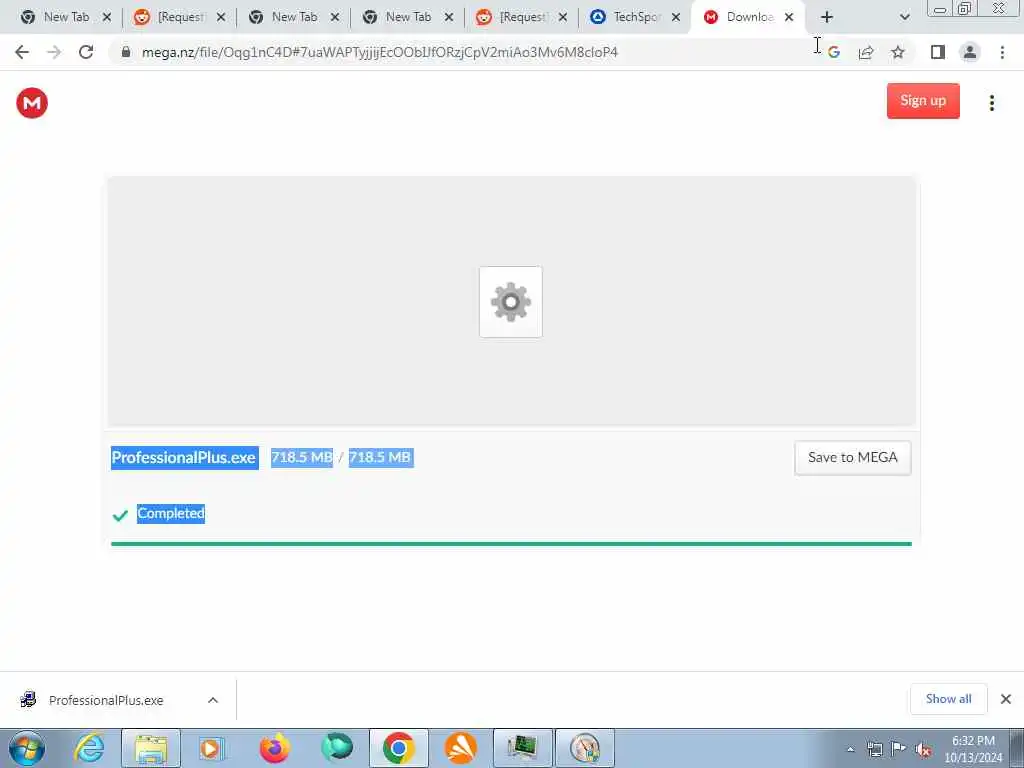
Task: Open the Chrome profile avatar
Action: (x=970, y=52)
